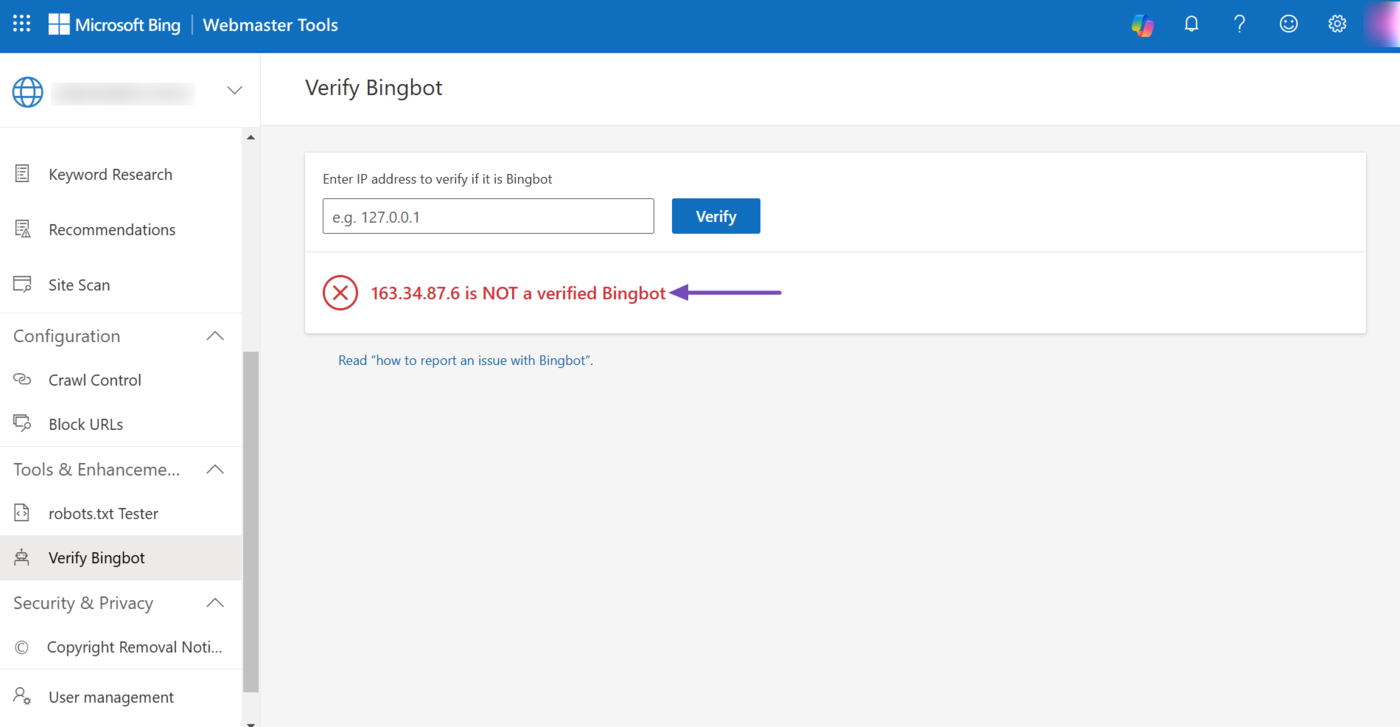
Task: Click the globe site icon
Action: (x=28, y=91)
